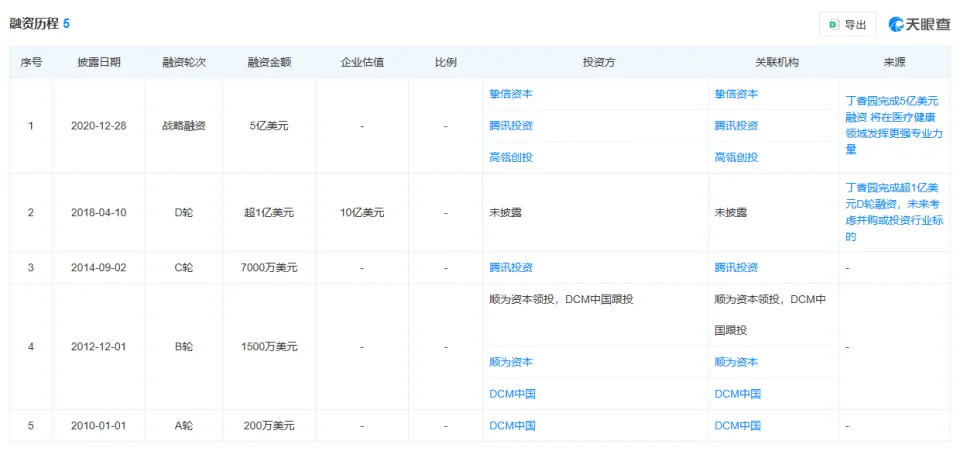Click the 披露日期 column header
The height and width of the screenshot is (465, 960).
pos(99,62)
